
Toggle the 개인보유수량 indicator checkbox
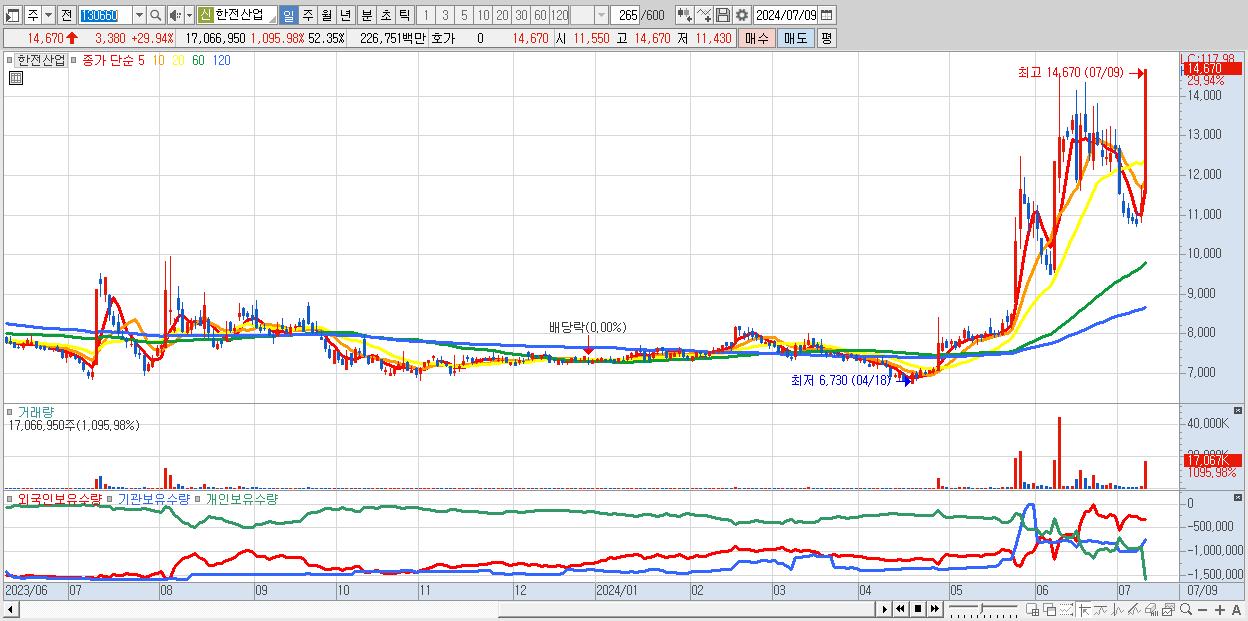point(198,498)
